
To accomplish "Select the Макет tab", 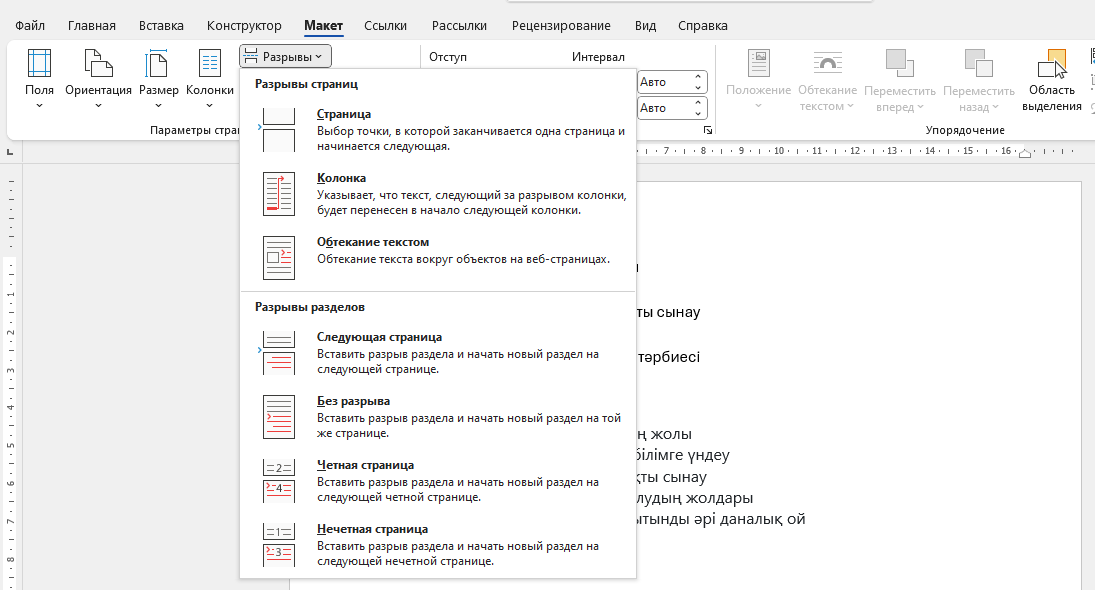I will (323, 26).
